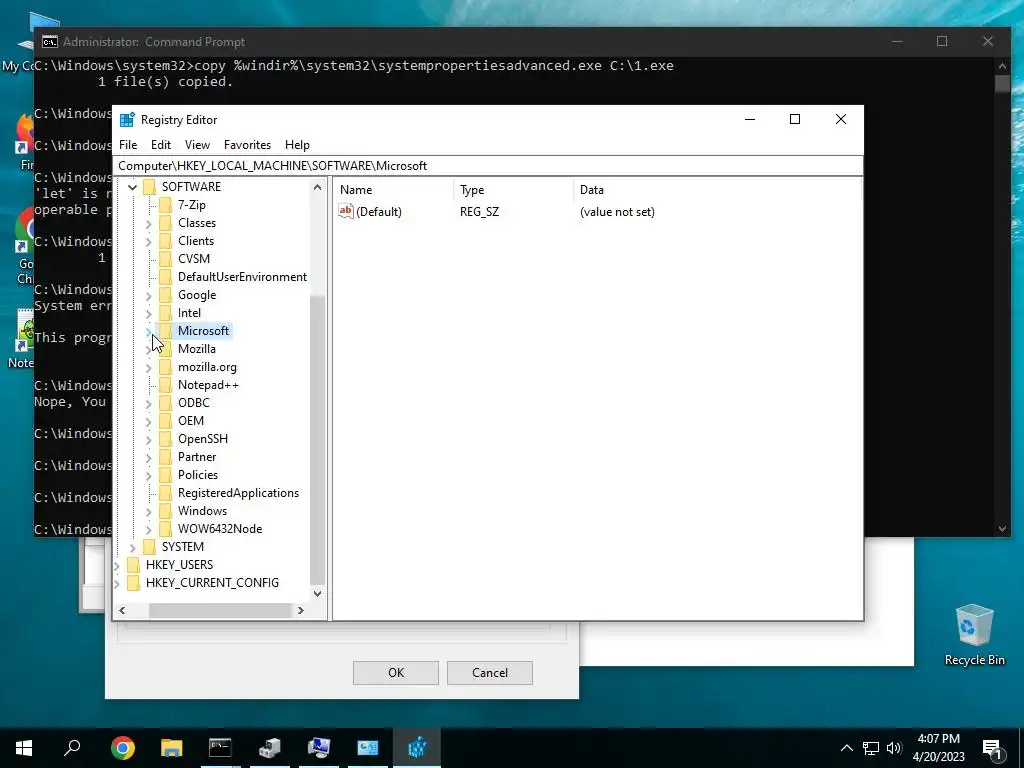Click the (value not set) data cell
The height and width of the screenshot is (768, 1024).
(617, 212)
